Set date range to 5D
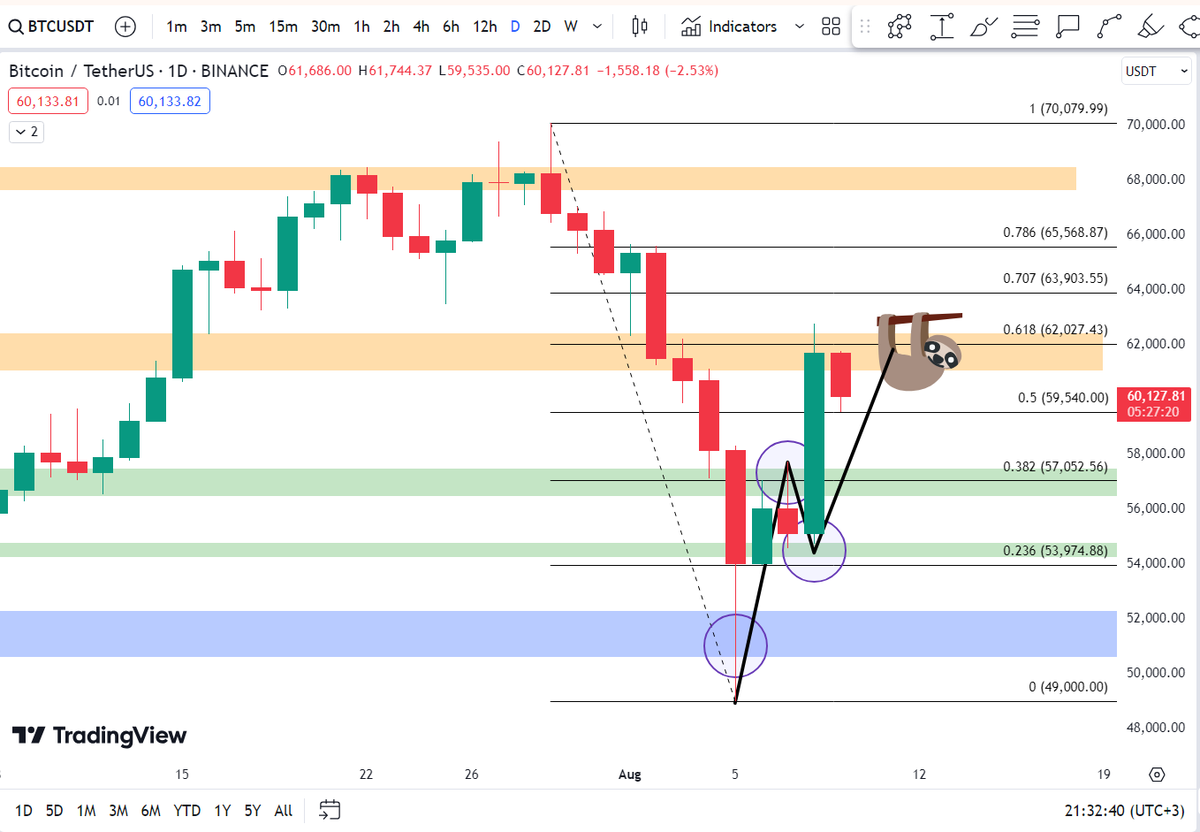Image resolution: width=1200 pixels, height=832 pixels. [54, 810]
